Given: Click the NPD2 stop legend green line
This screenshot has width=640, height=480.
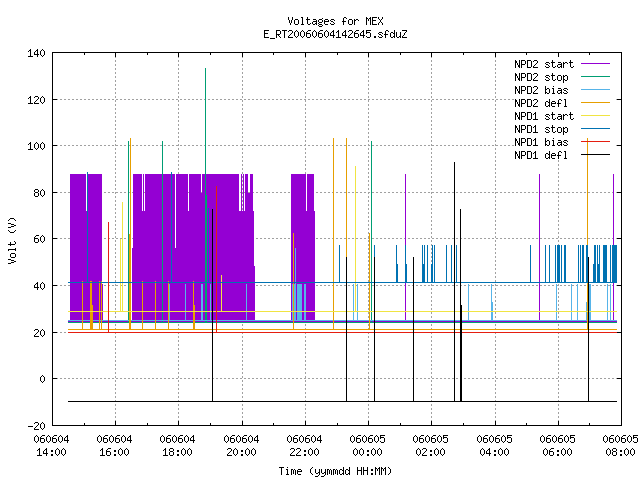Looking at the screenshot, I should click(595, 77).
